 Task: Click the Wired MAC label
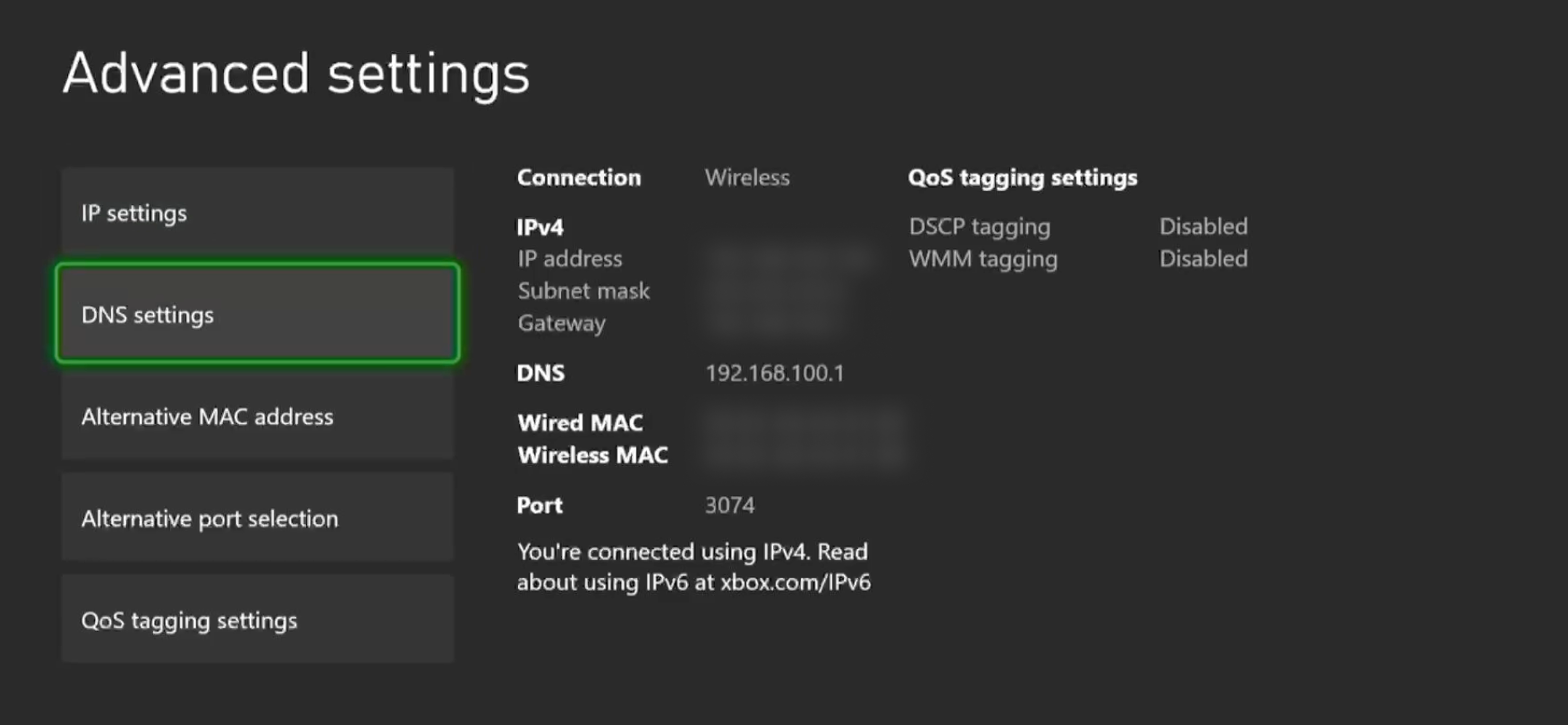click(x=580, y=423)
